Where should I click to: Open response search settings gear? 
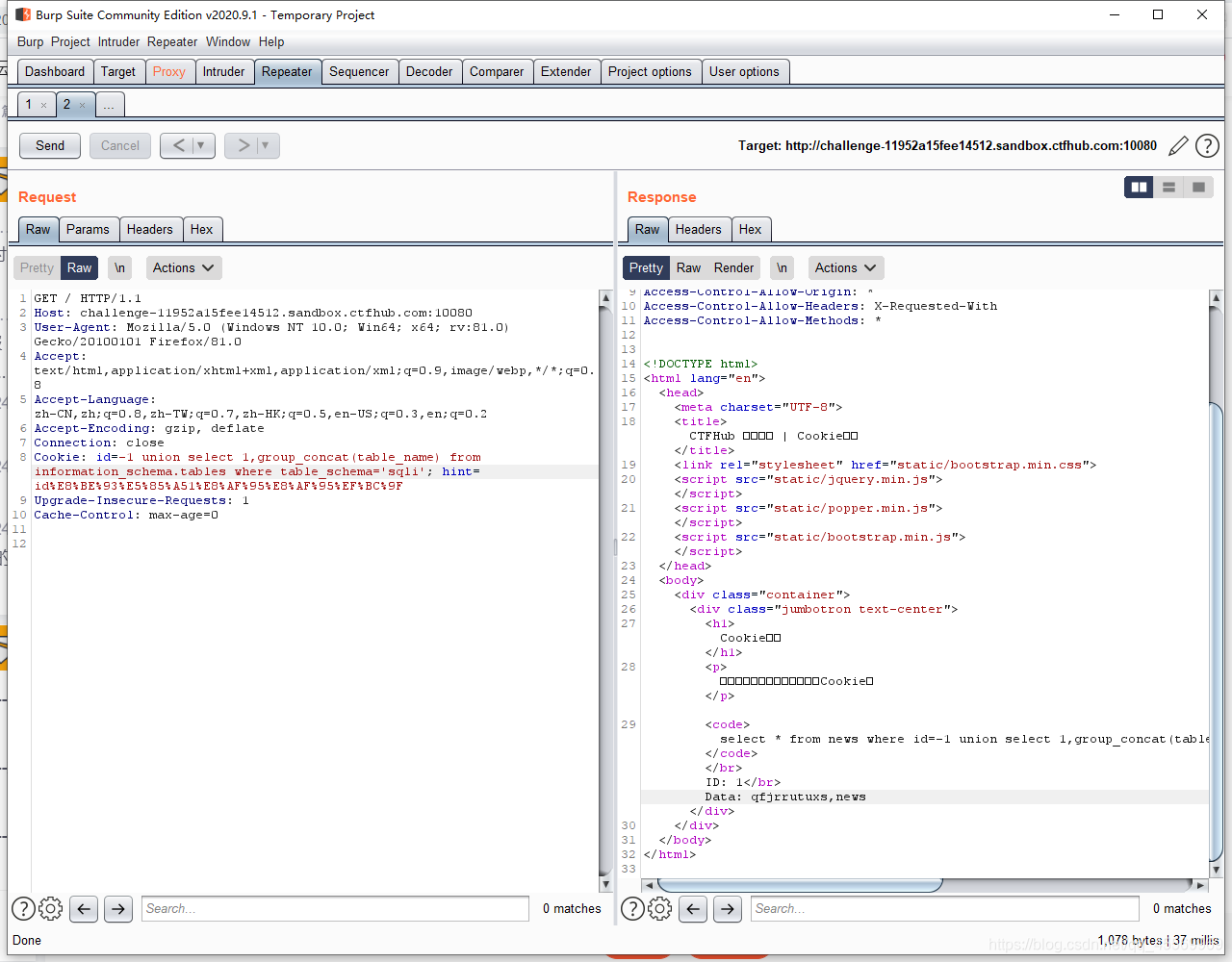click(x=660, y=908)
